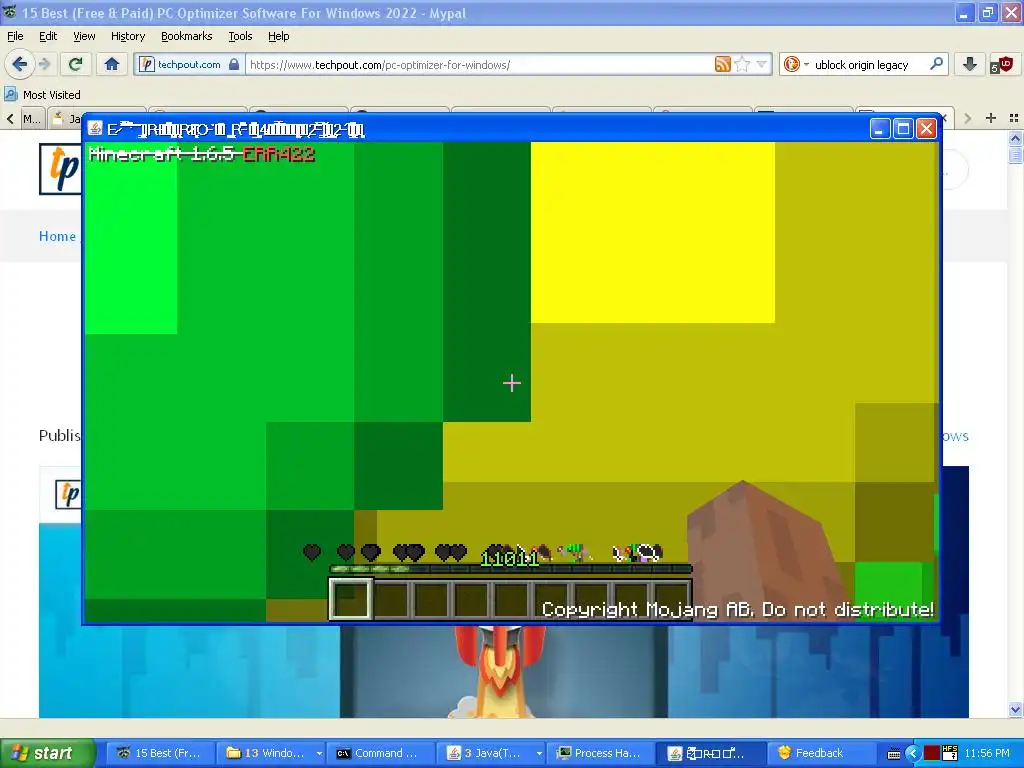Screen dimensions: 1024x768
Task: Click the small tp logo in article banner
Action: point(69,495)
